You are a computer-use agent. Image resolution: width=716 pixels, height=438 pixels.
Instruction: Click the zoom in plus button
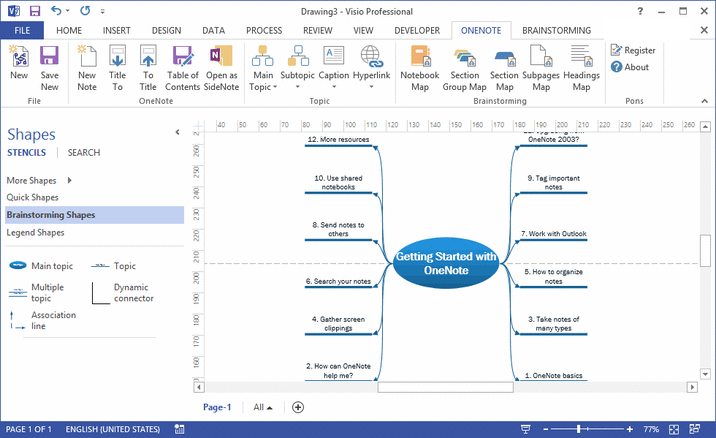point(630,429)
